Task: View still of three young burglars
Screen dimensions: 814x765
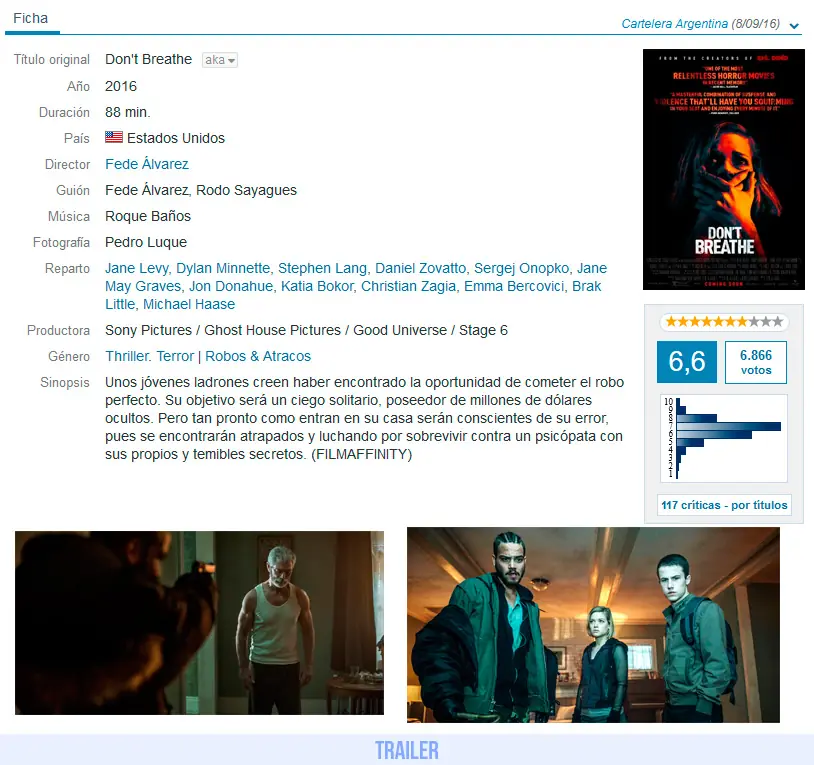Action: 593,625
